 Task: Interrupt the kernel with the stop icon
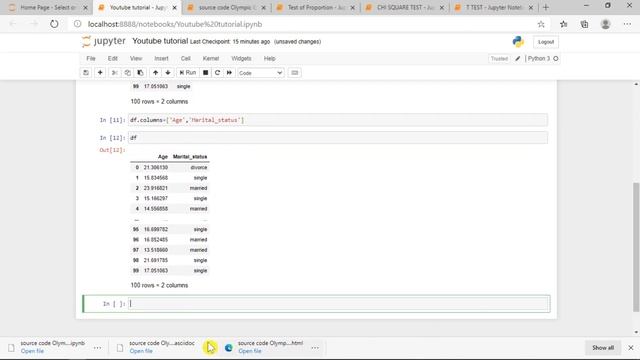(206, 73)
